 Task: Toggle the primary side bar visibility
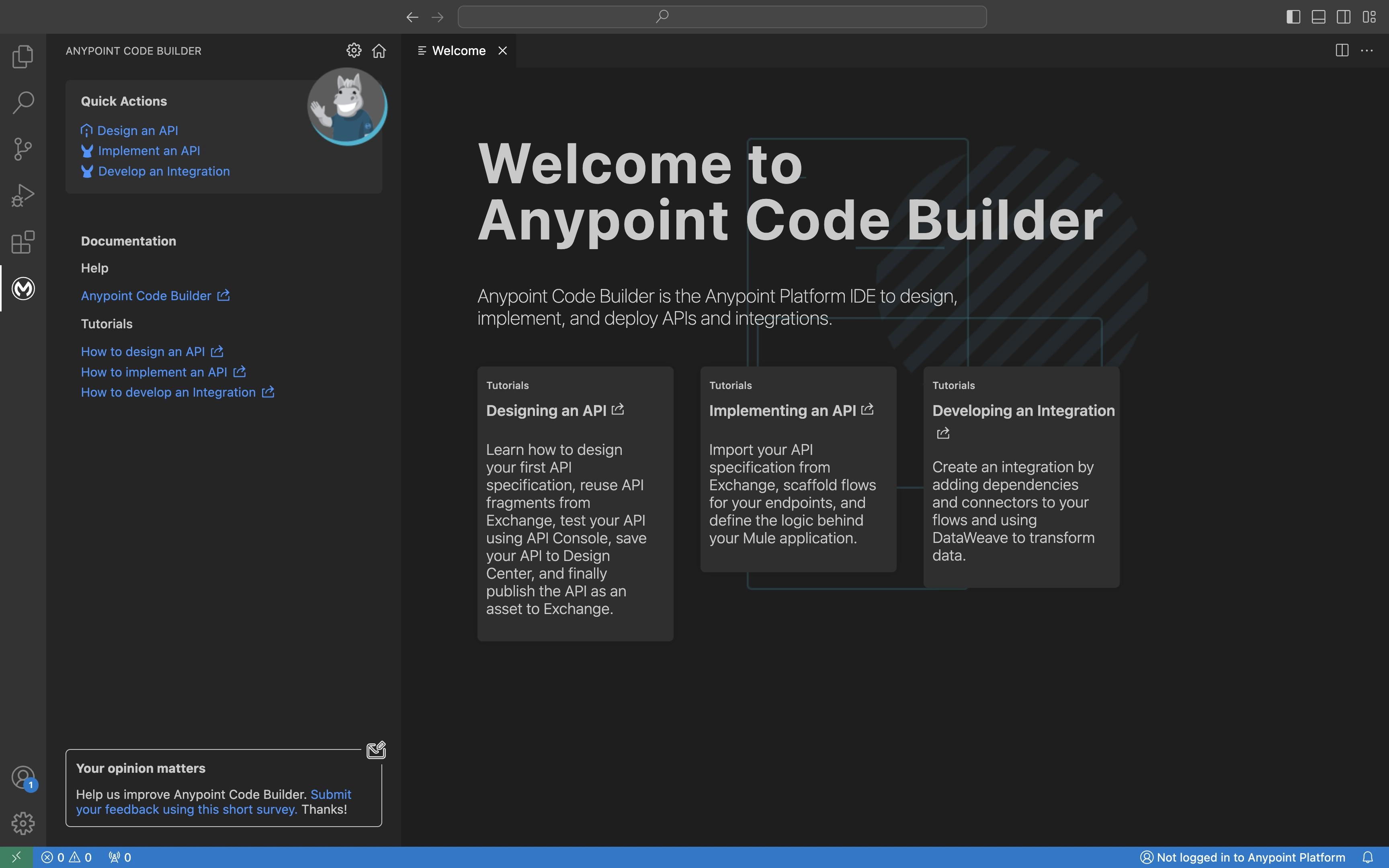(x=1293, y=16)
